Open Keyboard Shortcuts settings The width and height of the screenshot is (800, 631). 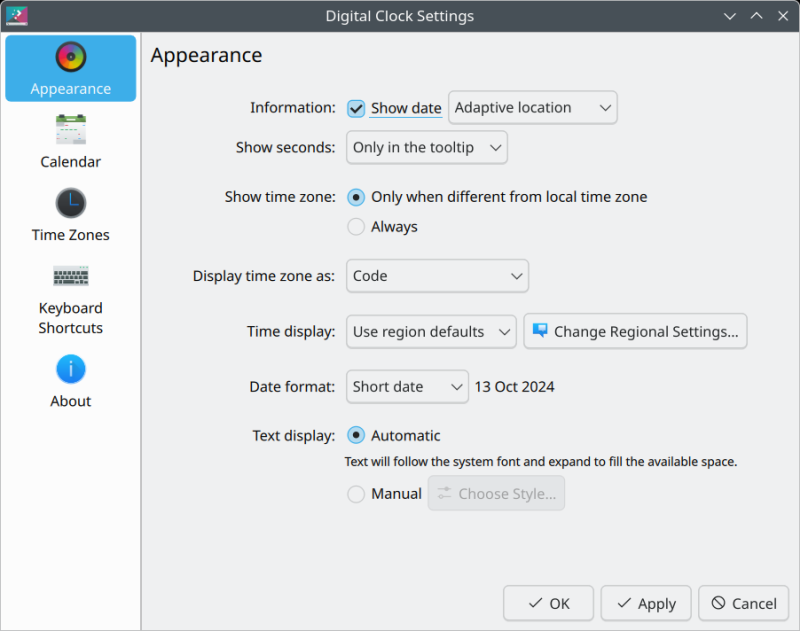(70, 275)
